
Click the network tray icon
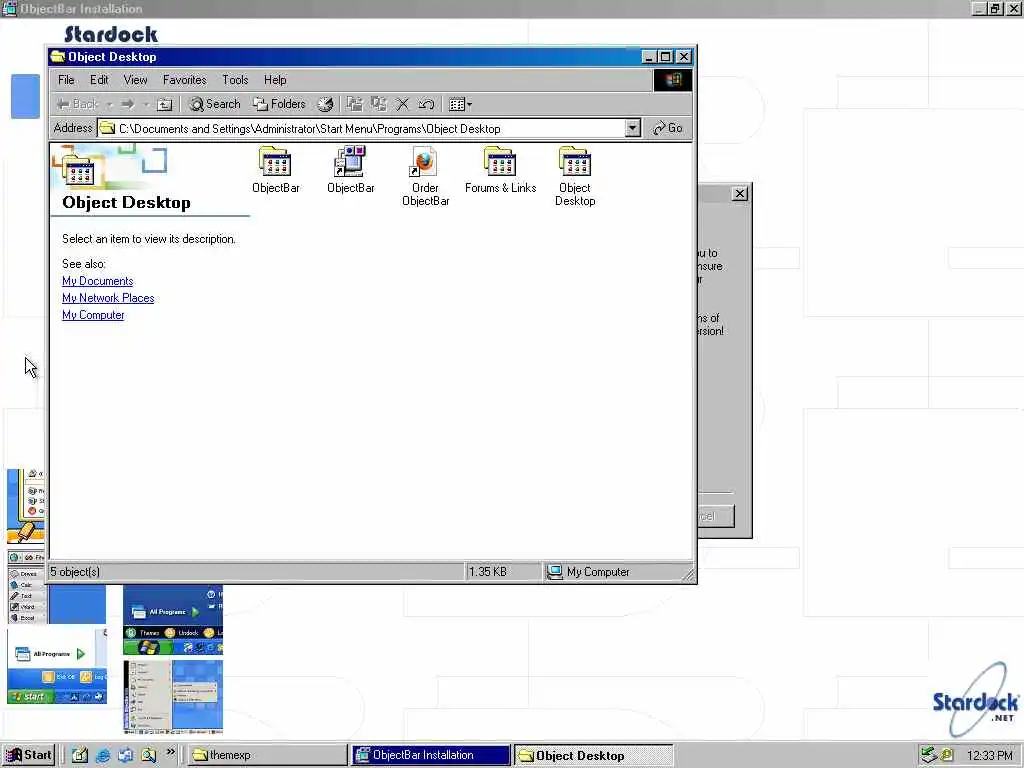click(x=928, y=755)
